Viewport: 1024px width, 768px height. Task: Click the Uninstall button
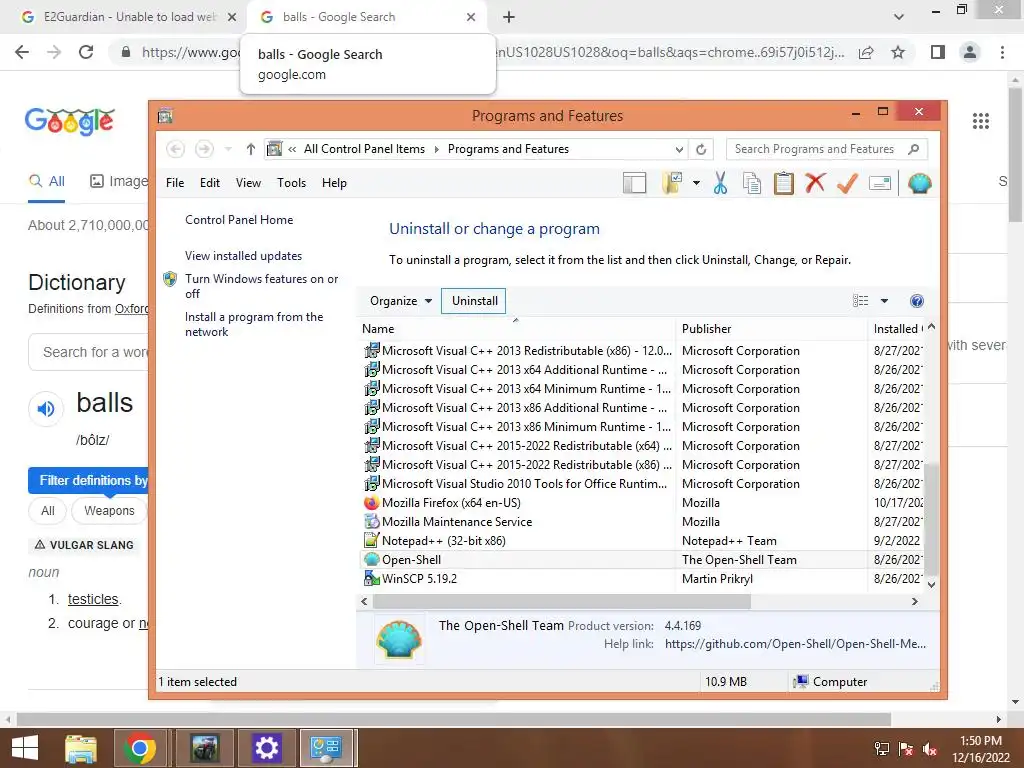click(x=474, y=301)
